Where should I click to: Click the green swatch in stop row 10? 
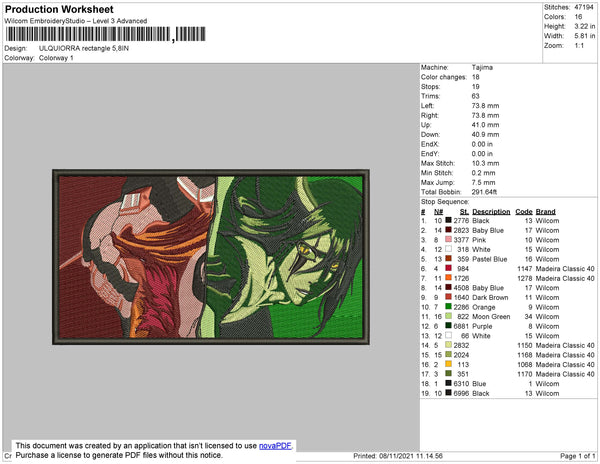click(448, 307)
